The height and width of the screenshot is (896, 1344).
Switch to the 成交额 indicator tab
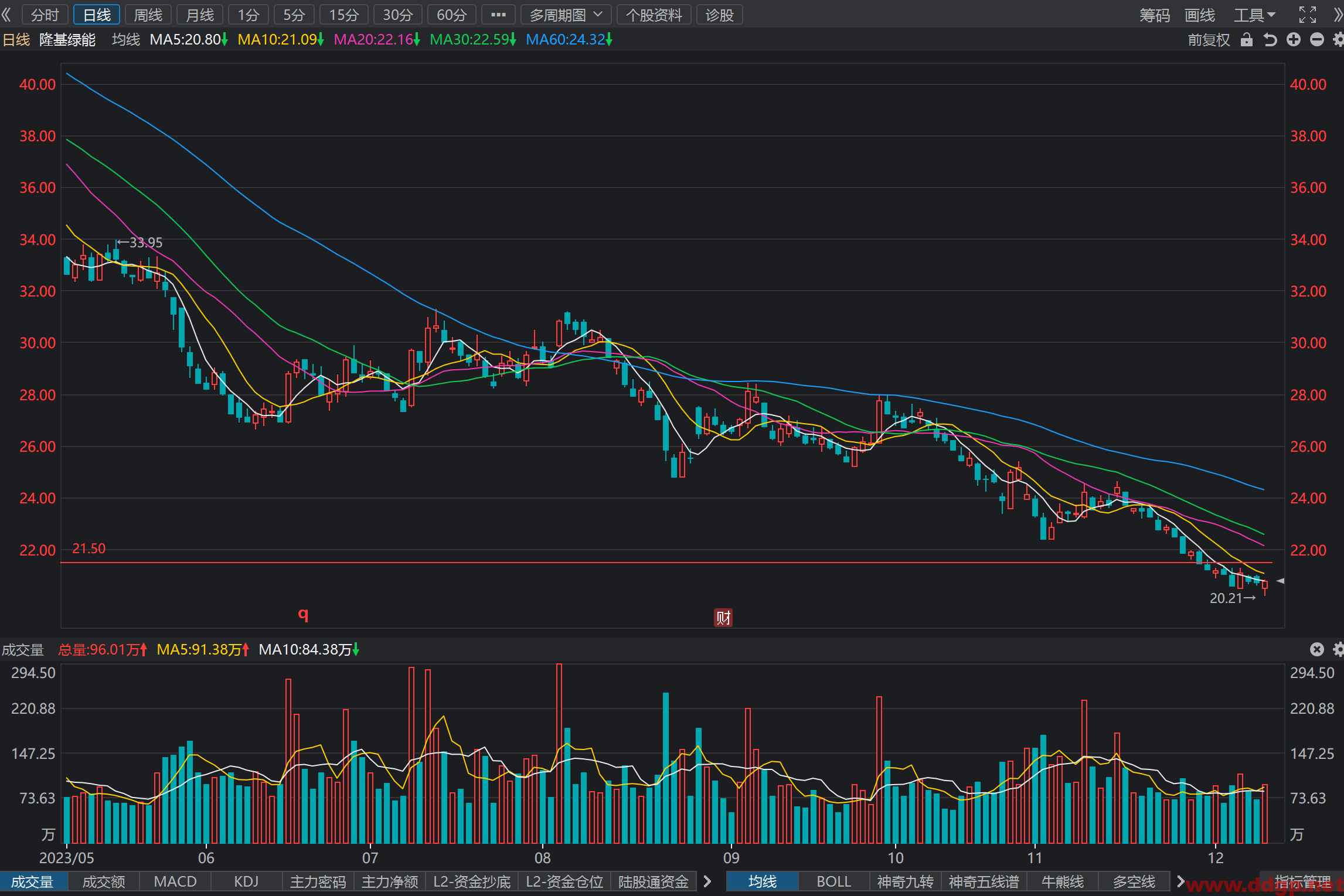(x=104, y=881)
